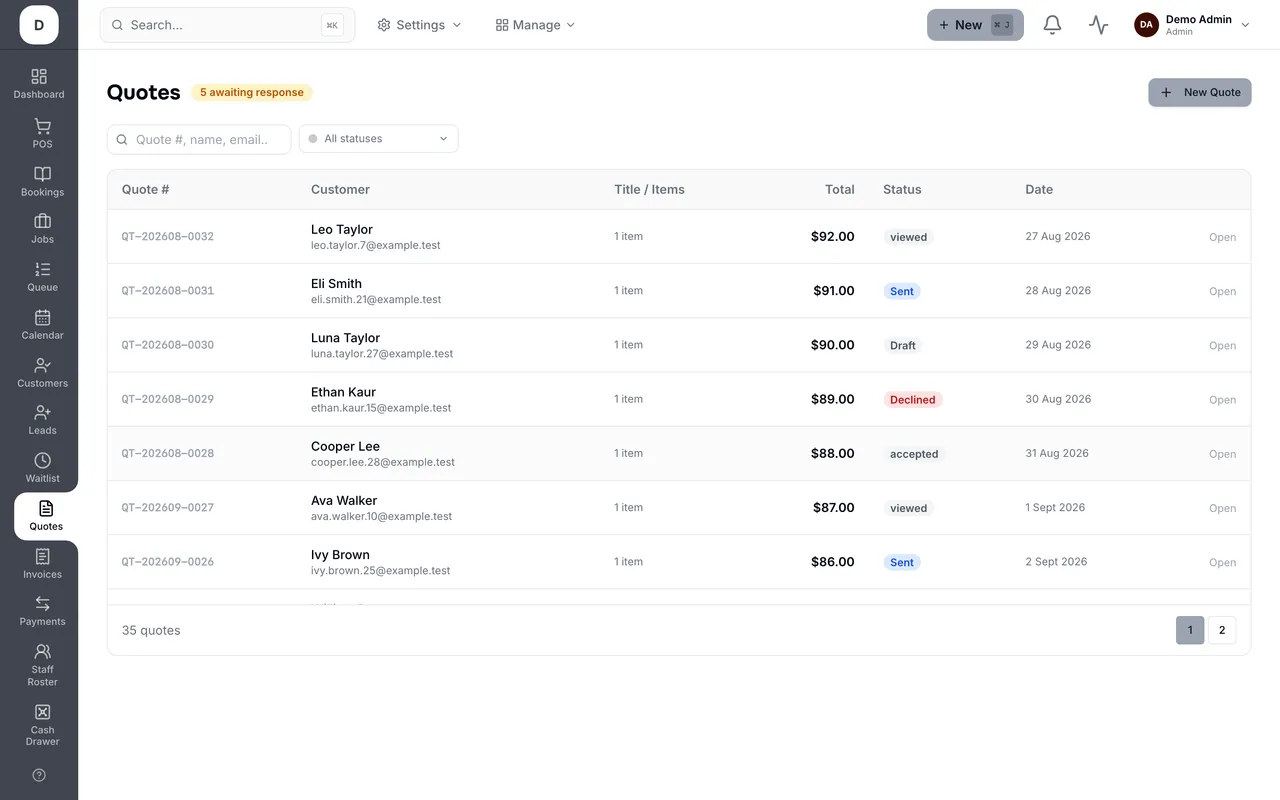Expand the Manage dropdown

pos(535,25)
